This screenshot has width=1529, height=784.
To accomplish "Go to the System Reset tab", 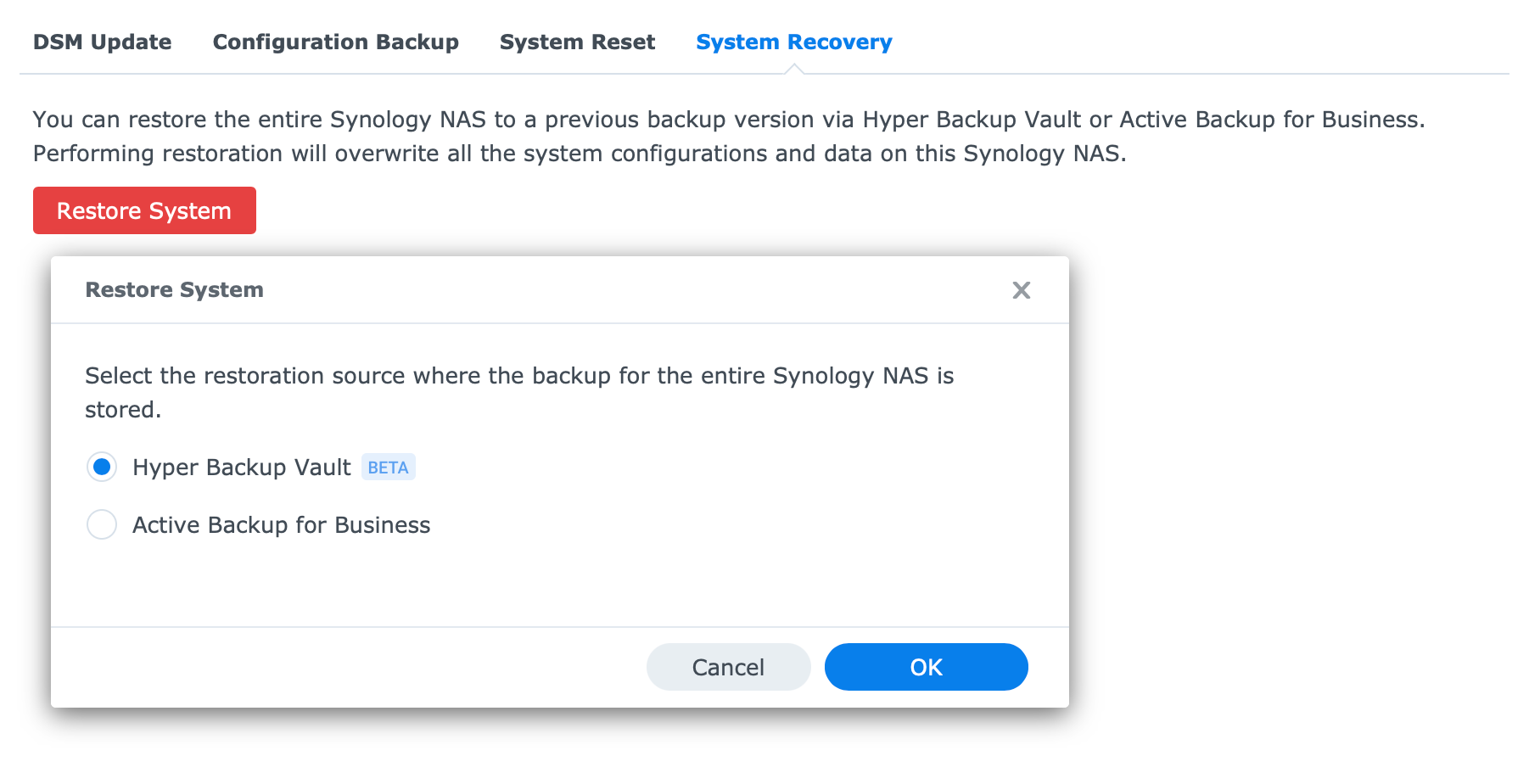I will click(577, 42).
